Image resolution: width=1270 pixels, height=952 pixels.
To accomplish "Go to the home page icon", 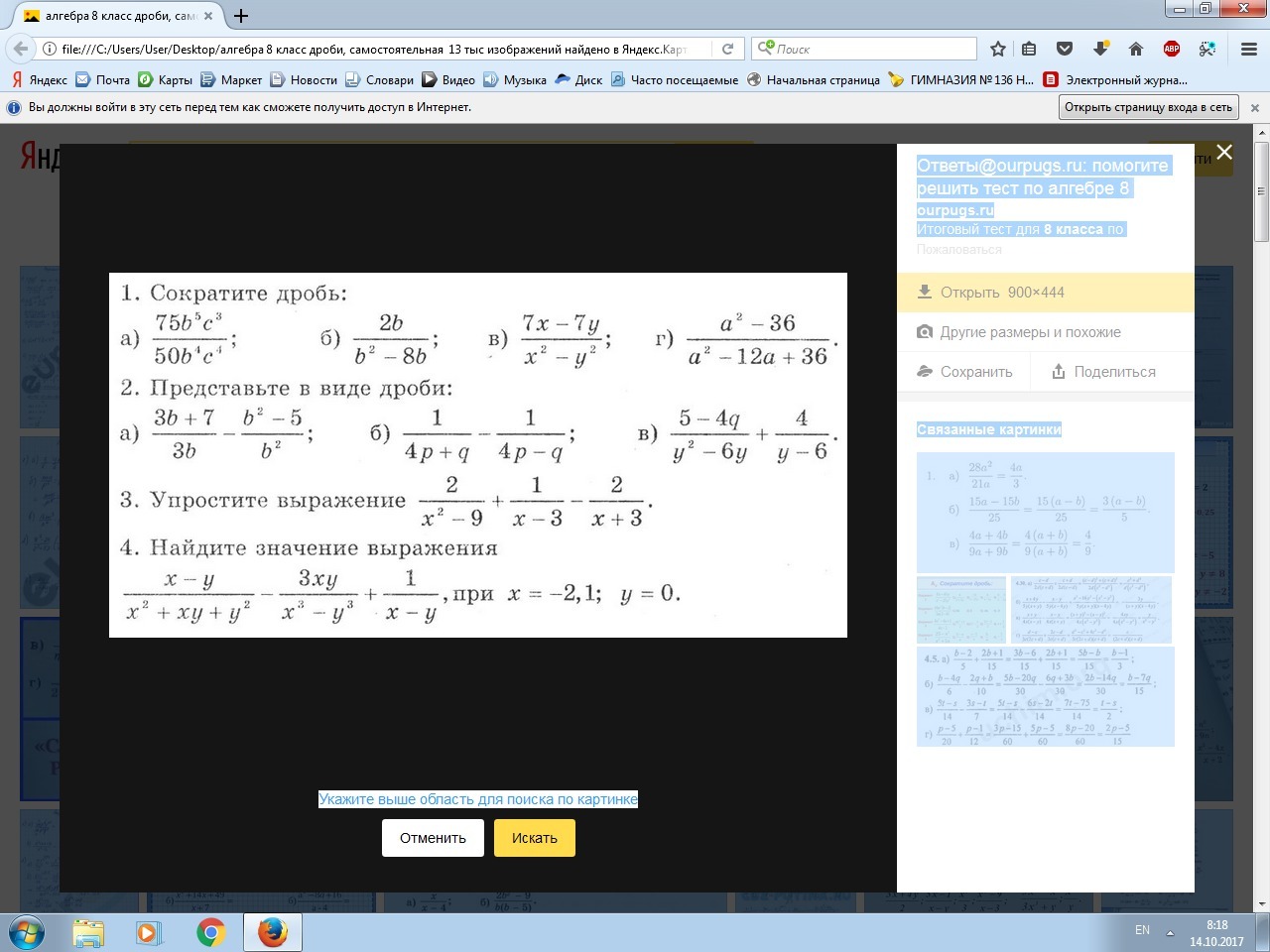I will (1135, 48).
